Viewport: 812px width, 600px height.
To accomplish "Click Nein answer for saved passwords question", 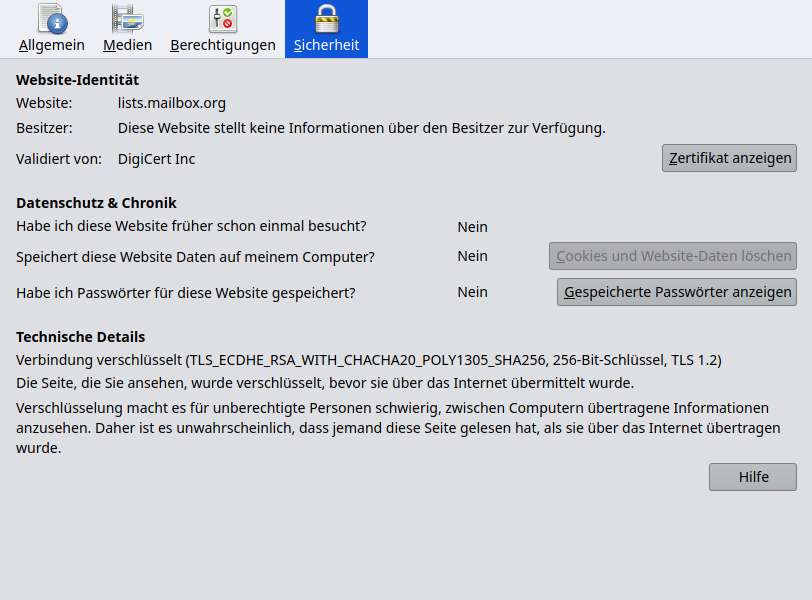I will click(472, 292).
